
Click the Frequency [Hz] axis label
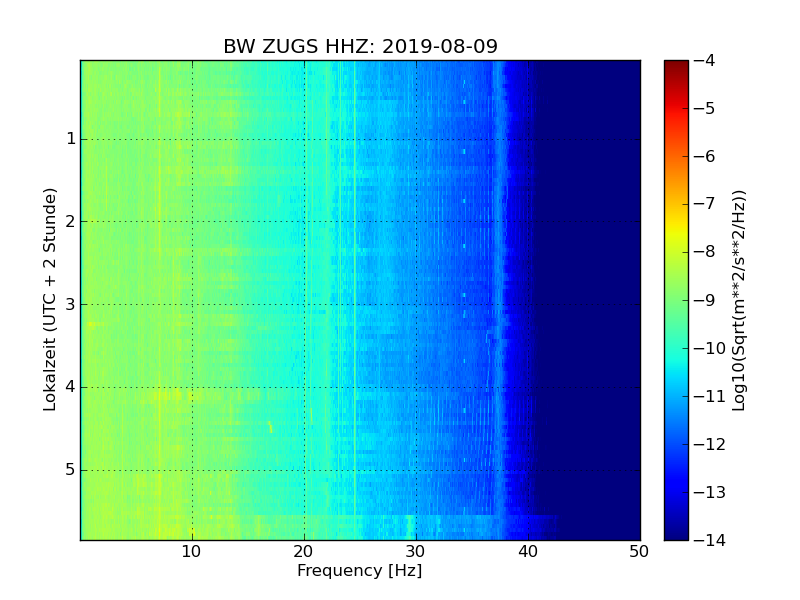(x=360, y=570)
